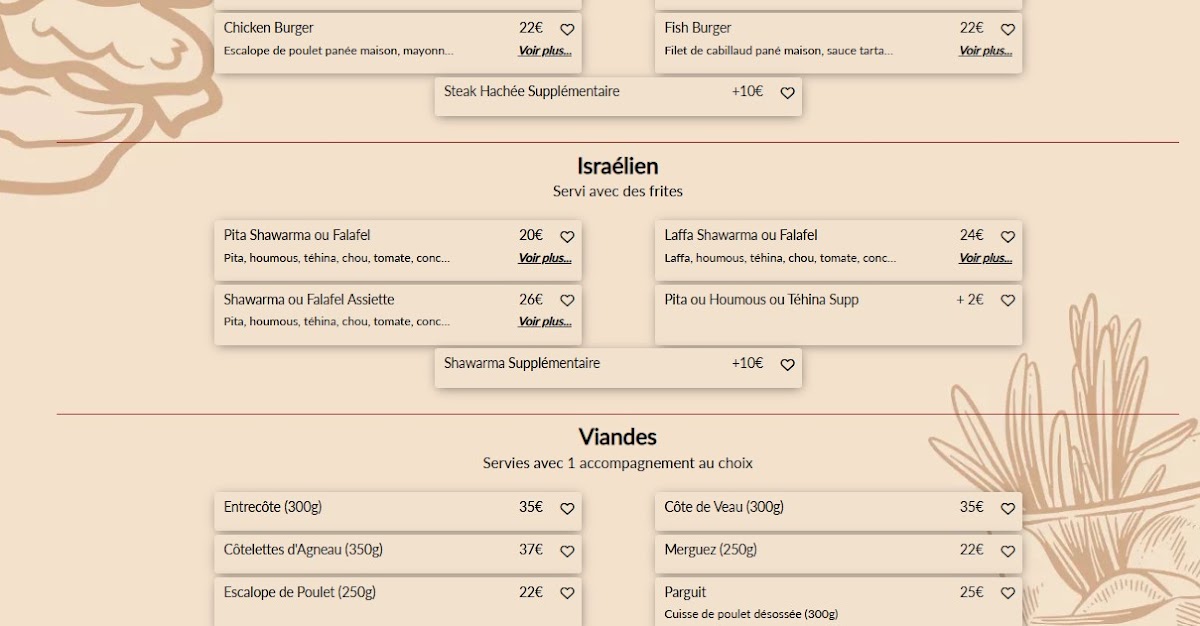This screenshot has height=626, width=1200.
Task: Click Voir plus under Shawarma Assiette
Action: [x=544, y=322]
